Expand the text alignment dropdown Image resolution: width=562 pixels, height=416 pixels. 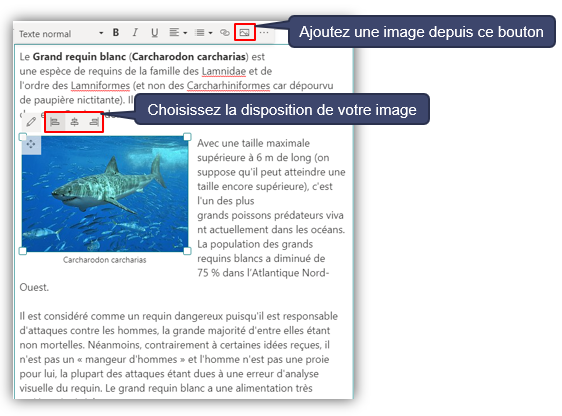pos(178,33)
